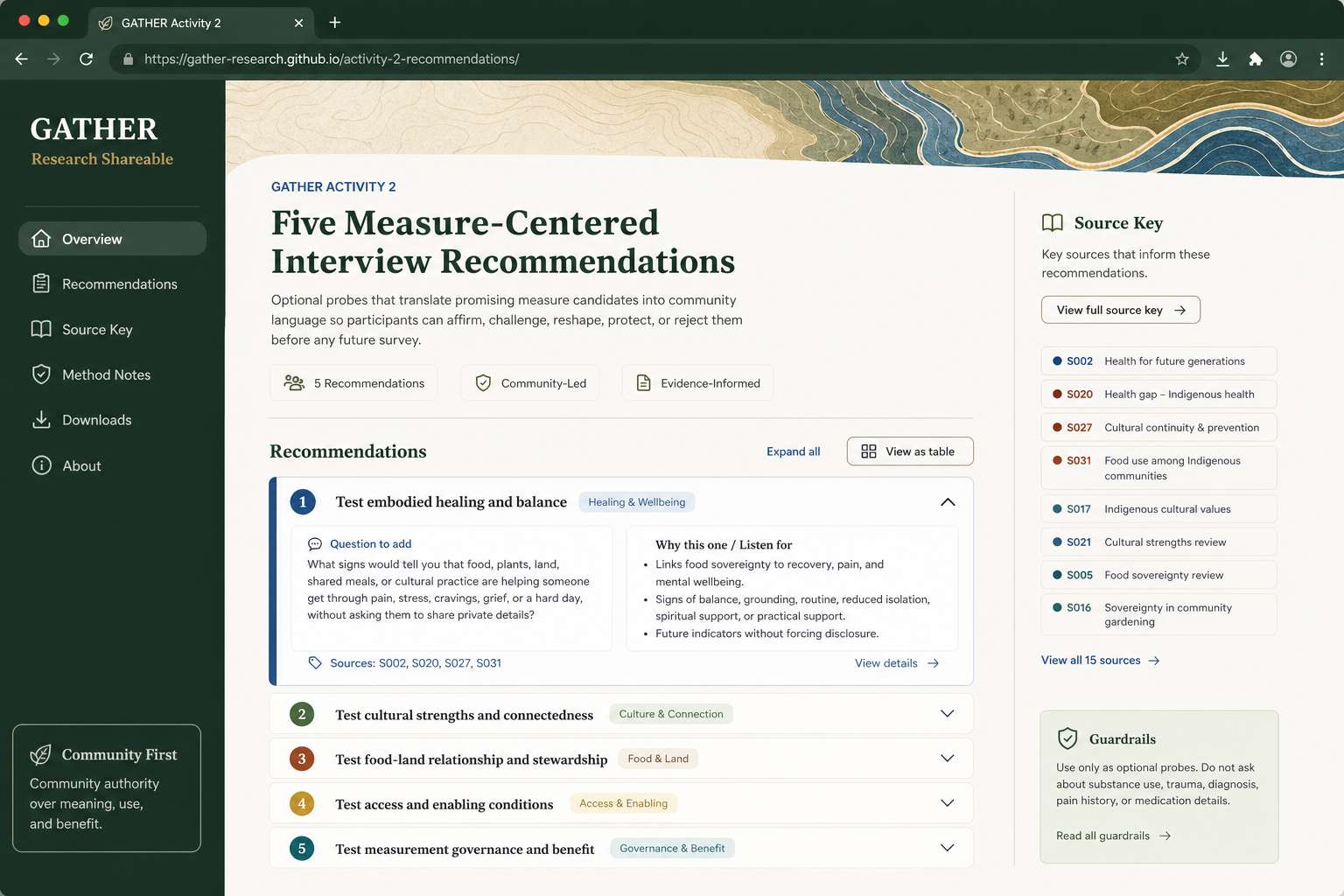Screen dimensions: 1344x896
Task: Select source S017 Indigenous cultural values
Action: pyautogui.click(x=1158, y=509)
